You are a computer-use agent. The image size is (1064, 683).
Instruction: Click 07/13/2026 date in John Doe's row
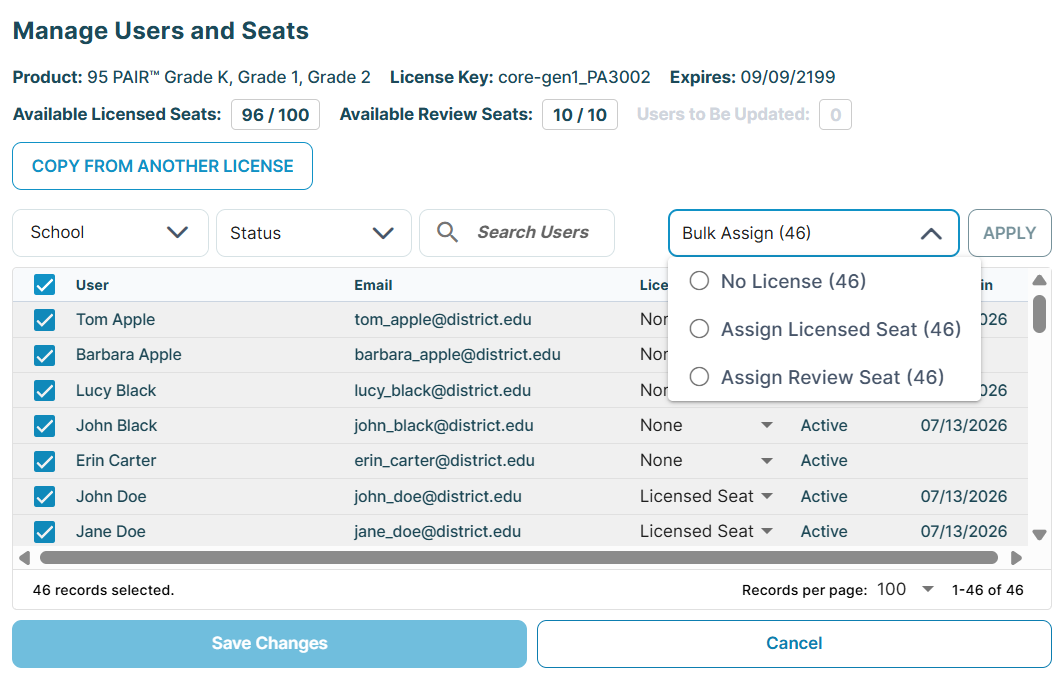pyautogui.click(x=964, y=496)
